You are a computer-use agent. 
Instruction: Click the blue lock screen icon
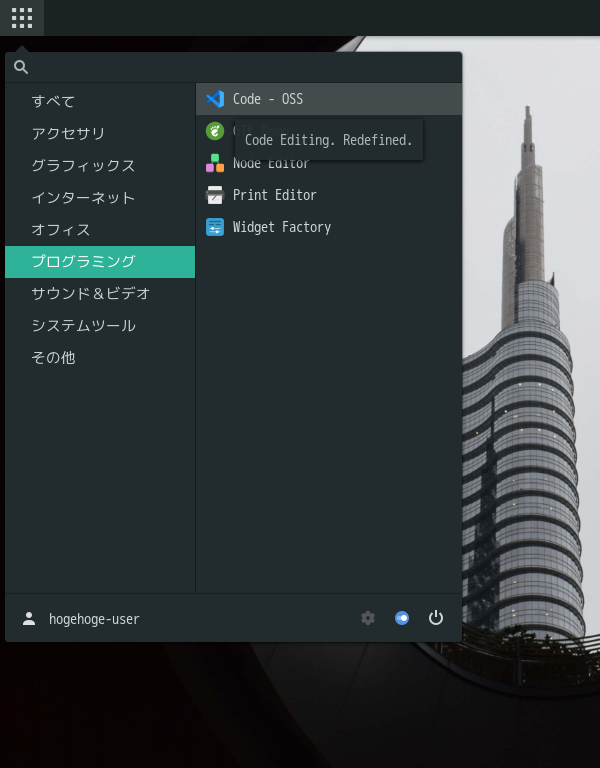click(402, 618)
